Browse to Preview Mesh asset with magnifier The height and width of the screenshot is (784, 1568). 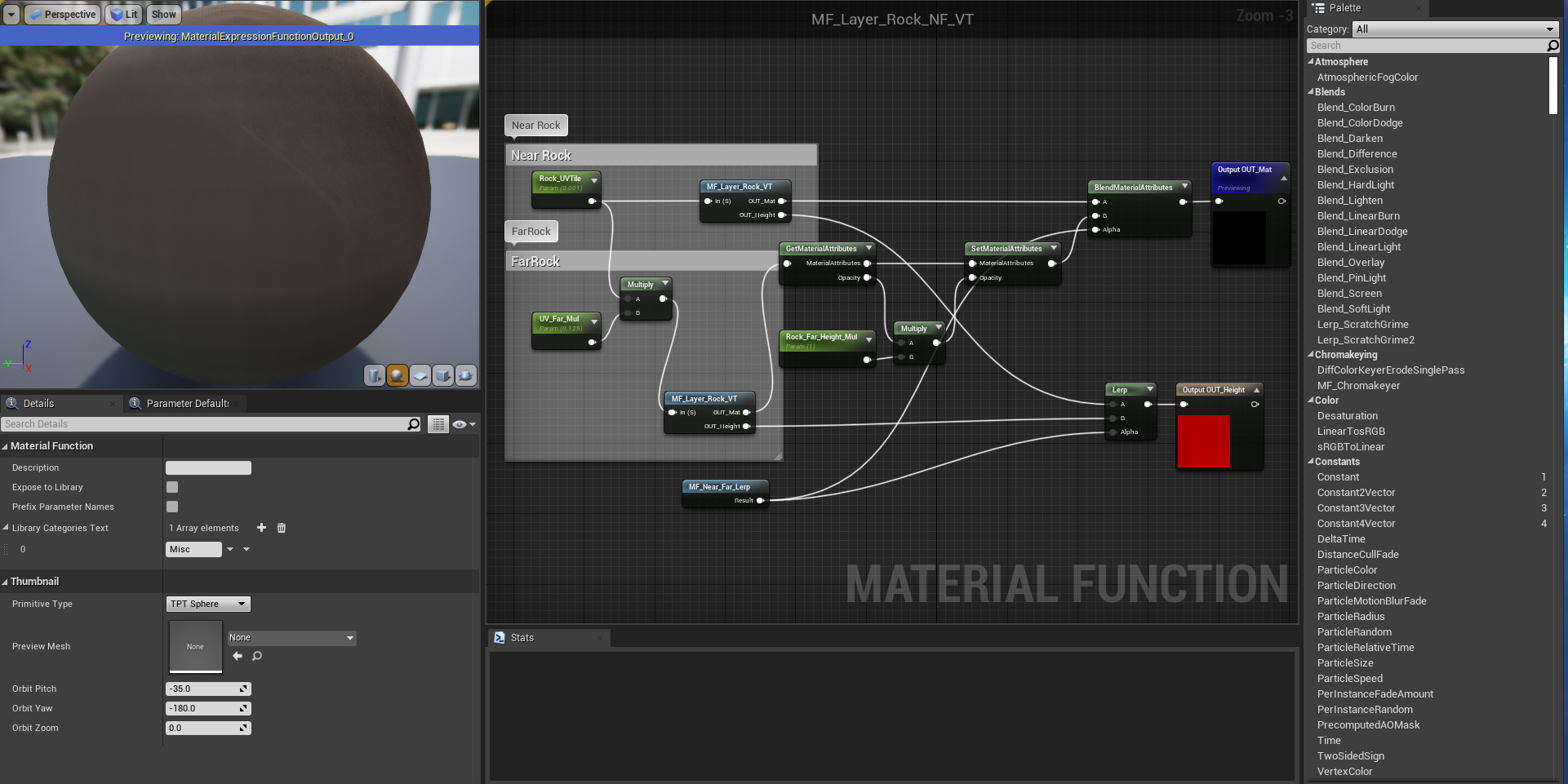point(257,656)
